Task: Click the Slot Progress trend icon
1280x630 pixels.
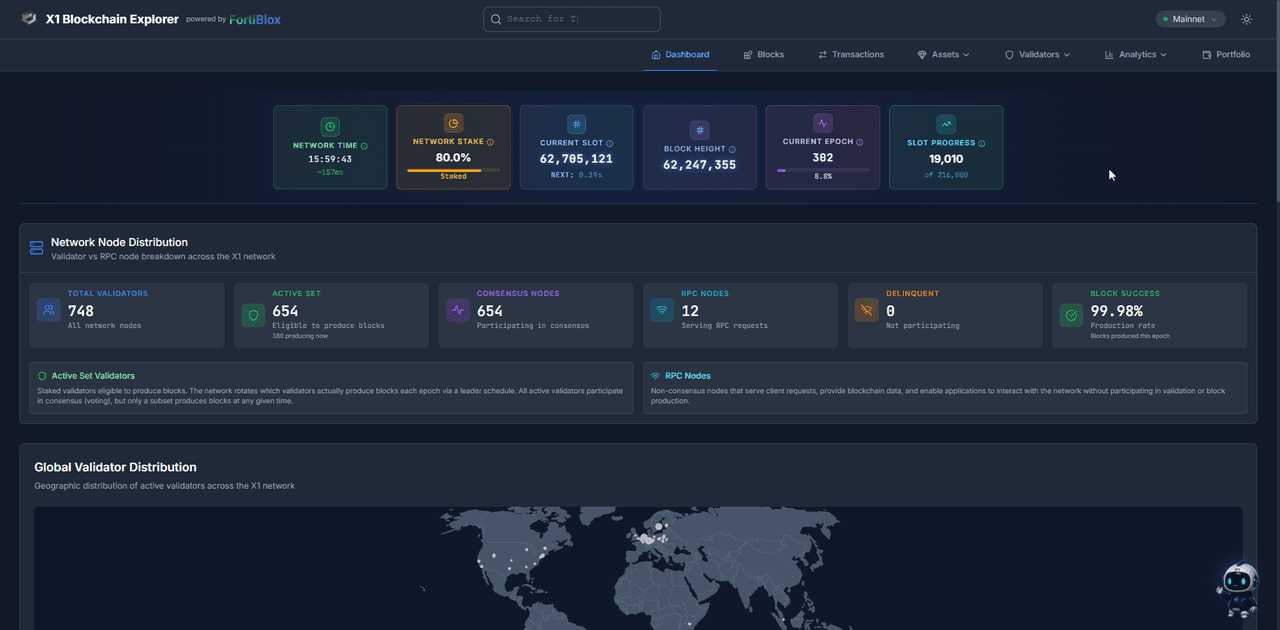Action: pos(945,124)
